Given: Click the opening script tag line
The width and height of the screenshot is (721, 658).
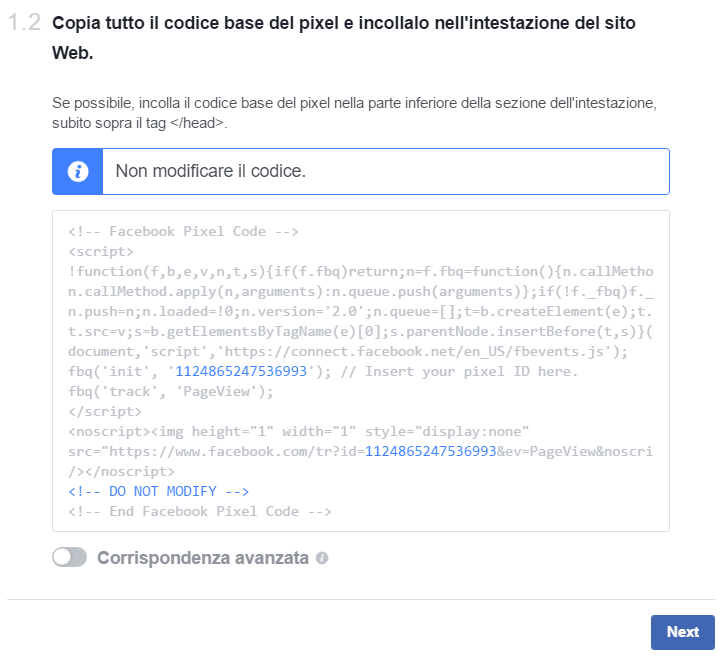Looking at the screenshot, I should (x=101, y=252).
